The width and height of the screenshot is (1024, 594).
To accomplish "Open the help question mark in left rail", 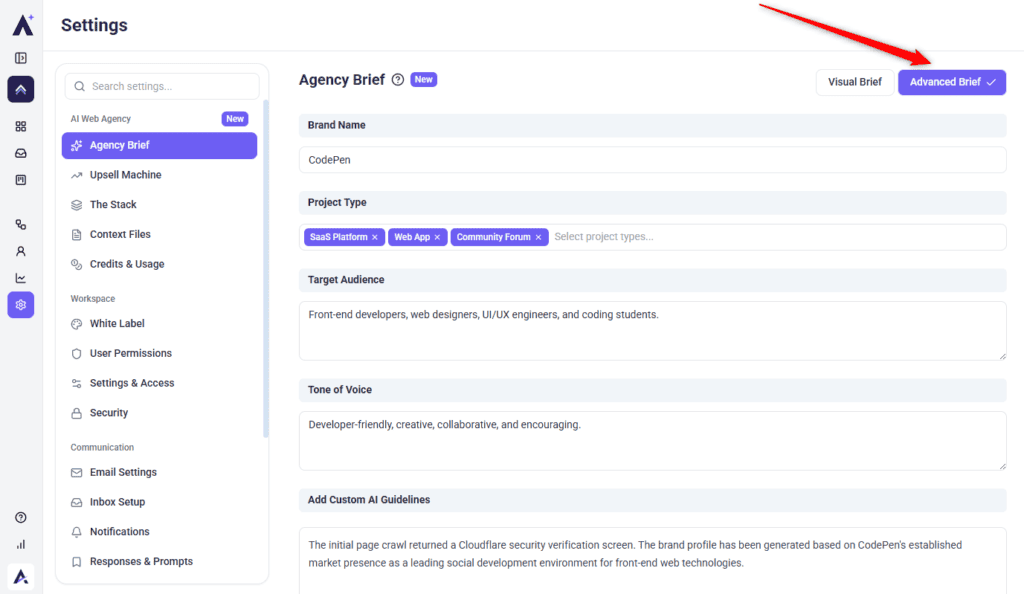I will (21, 518).
